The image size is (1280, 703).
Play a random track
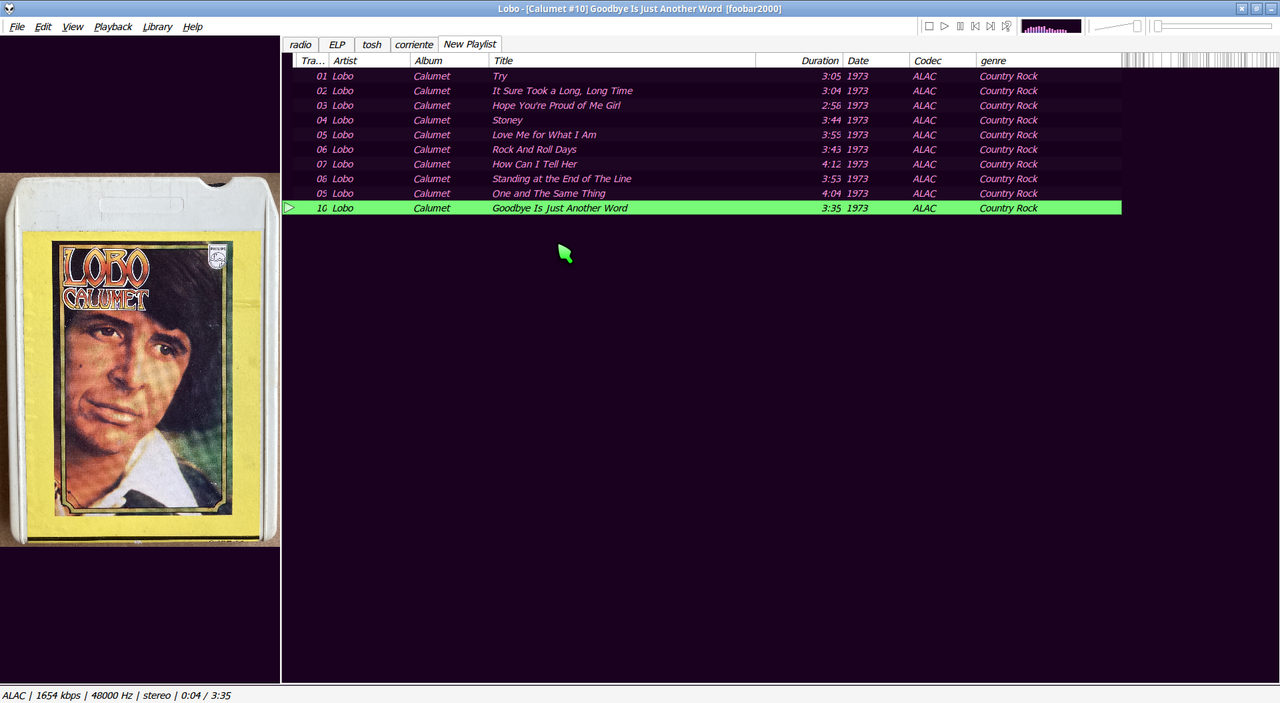pos(1006,27)
